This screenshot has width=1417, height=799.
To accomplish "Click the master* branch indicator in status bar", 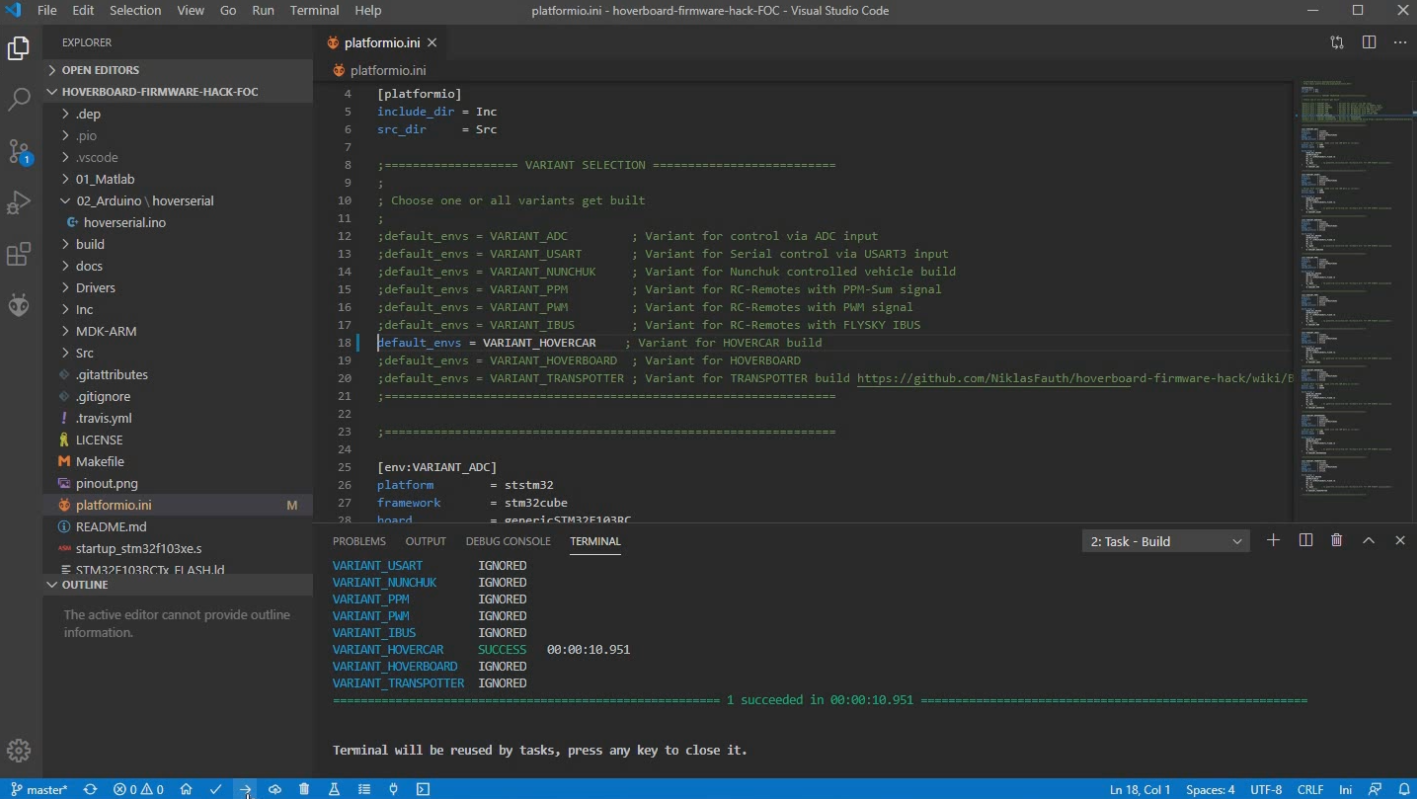I will point(39,789).
